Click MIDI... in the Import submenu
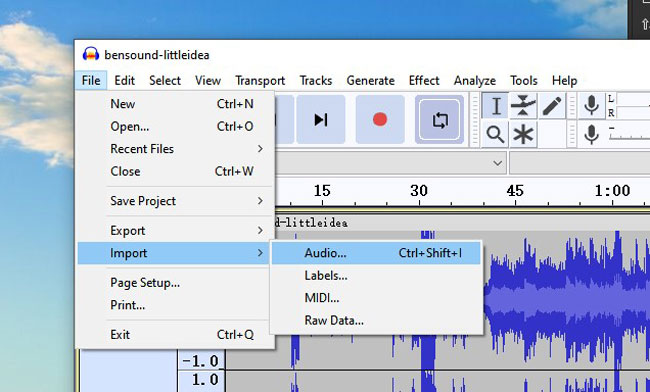650x392 pixels. point(376,298)
